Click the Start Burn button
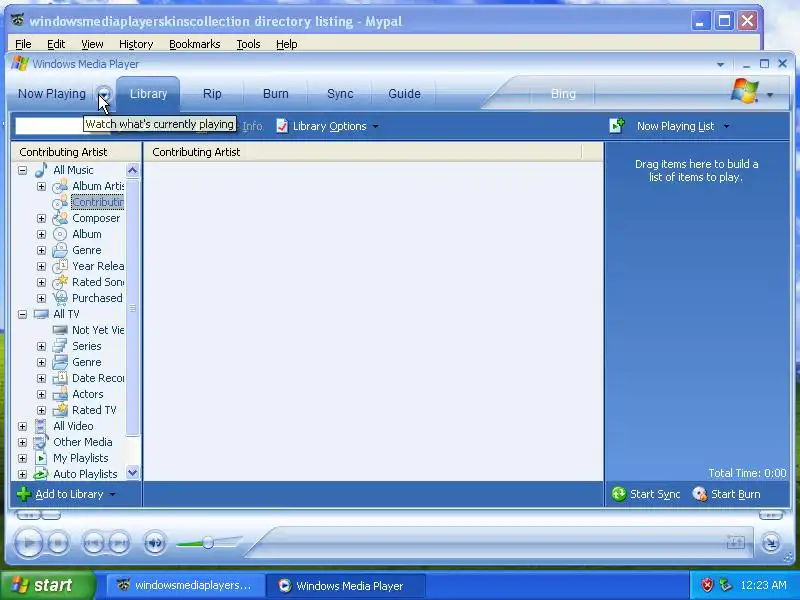This screenshot has width=800, height=600. pyautogui.click(x=727, y=494)
